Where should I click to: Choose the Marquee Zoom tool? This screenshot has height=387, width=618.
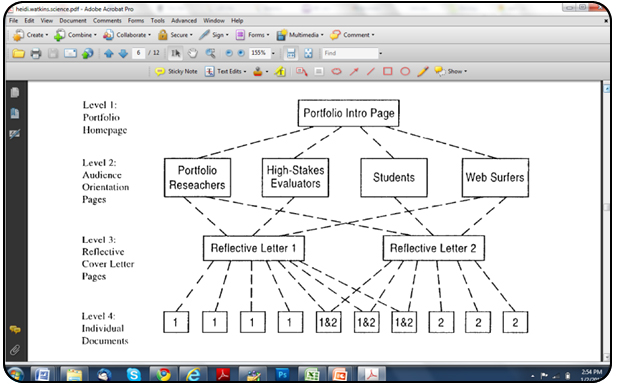(x=210, y=53)
